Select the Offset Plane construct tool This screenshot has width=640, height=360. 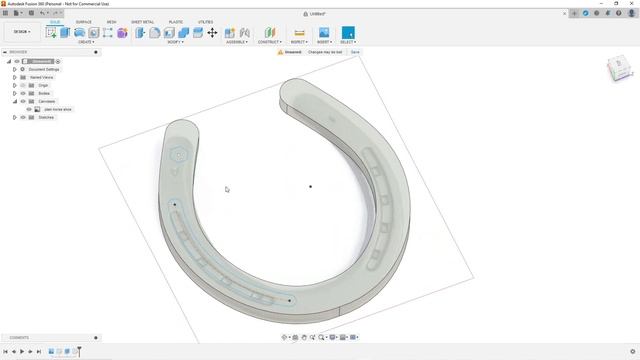tap(270, 33)
